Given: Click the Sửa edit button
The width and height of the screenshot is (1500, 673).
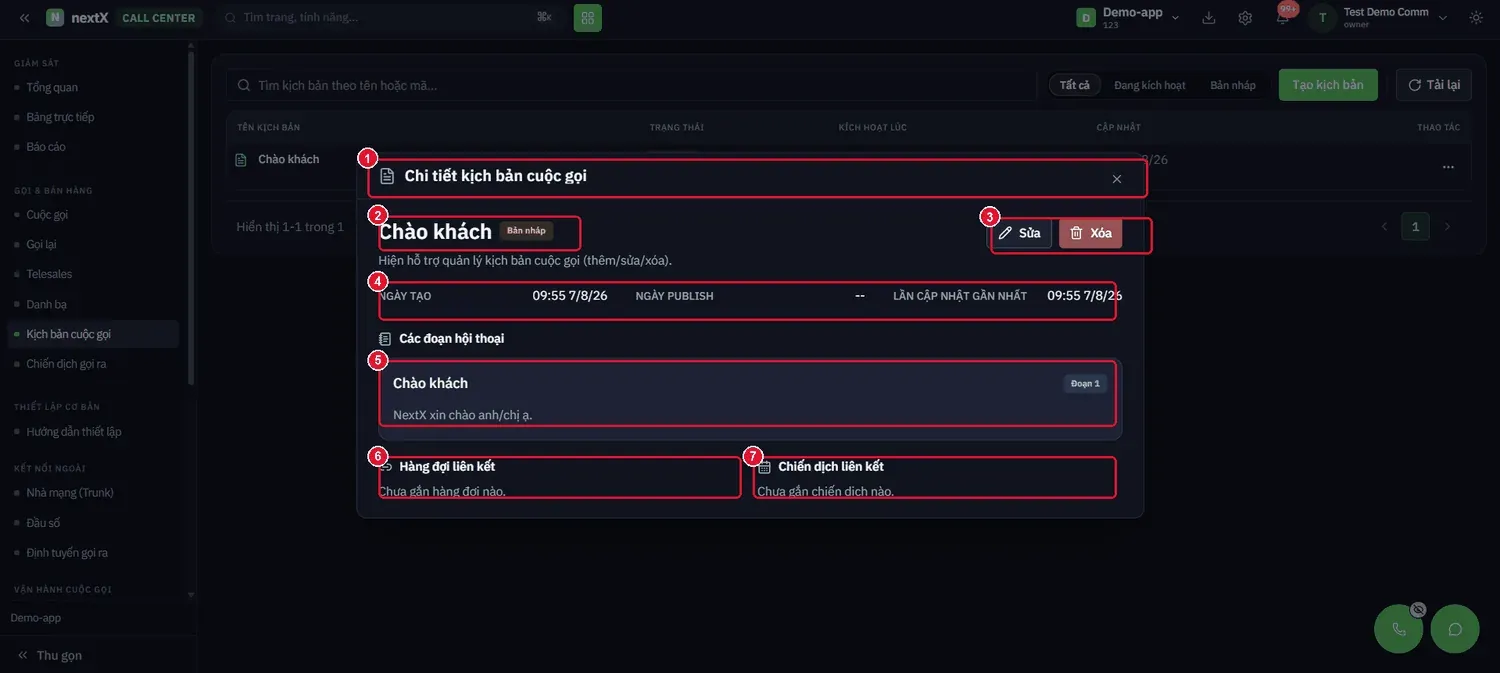Looking at the screenshot, I should (x=1020, y=233).
